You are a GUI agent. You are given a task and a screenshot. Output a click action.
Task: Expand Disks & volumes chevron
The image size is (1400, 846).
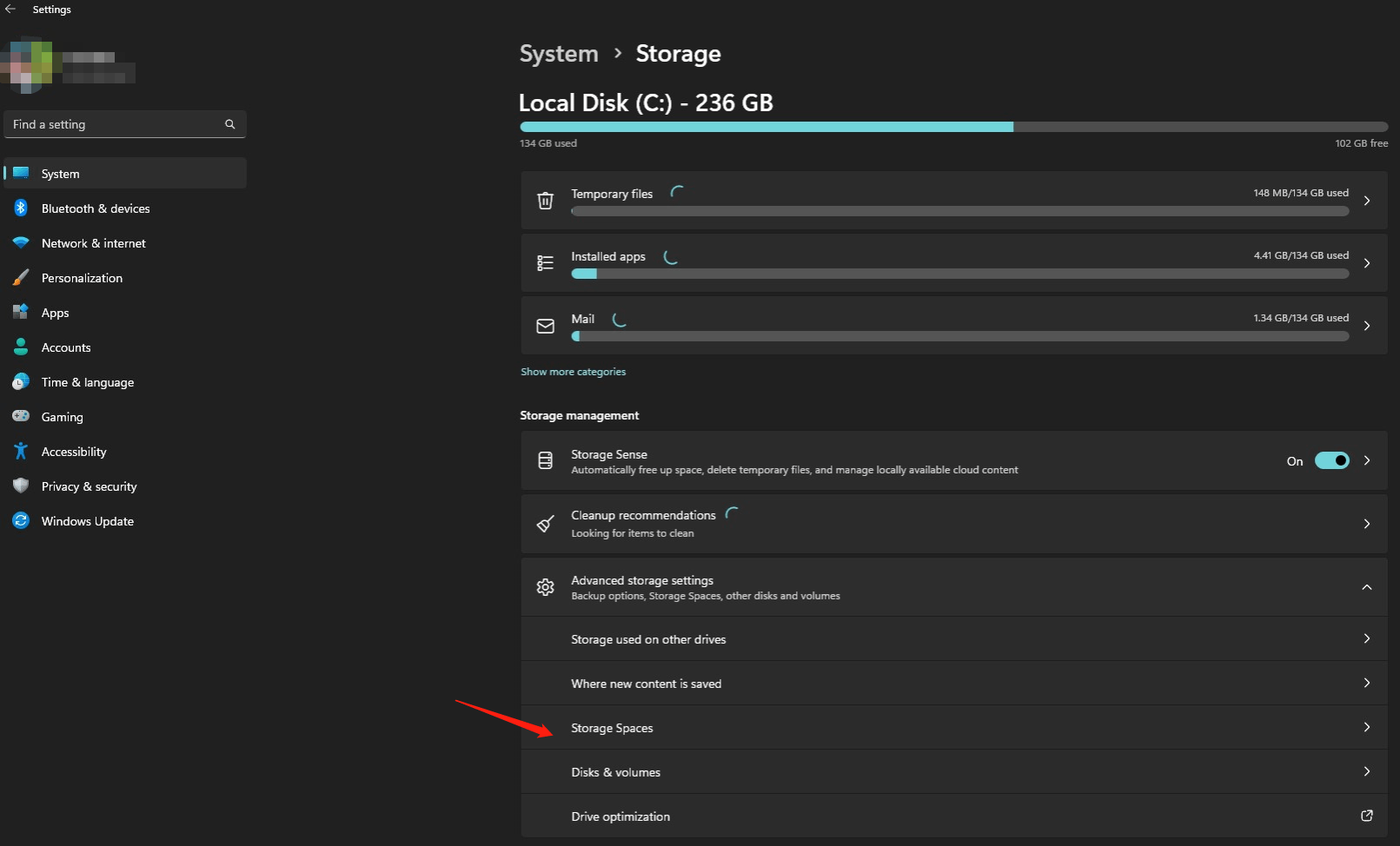1366,771
